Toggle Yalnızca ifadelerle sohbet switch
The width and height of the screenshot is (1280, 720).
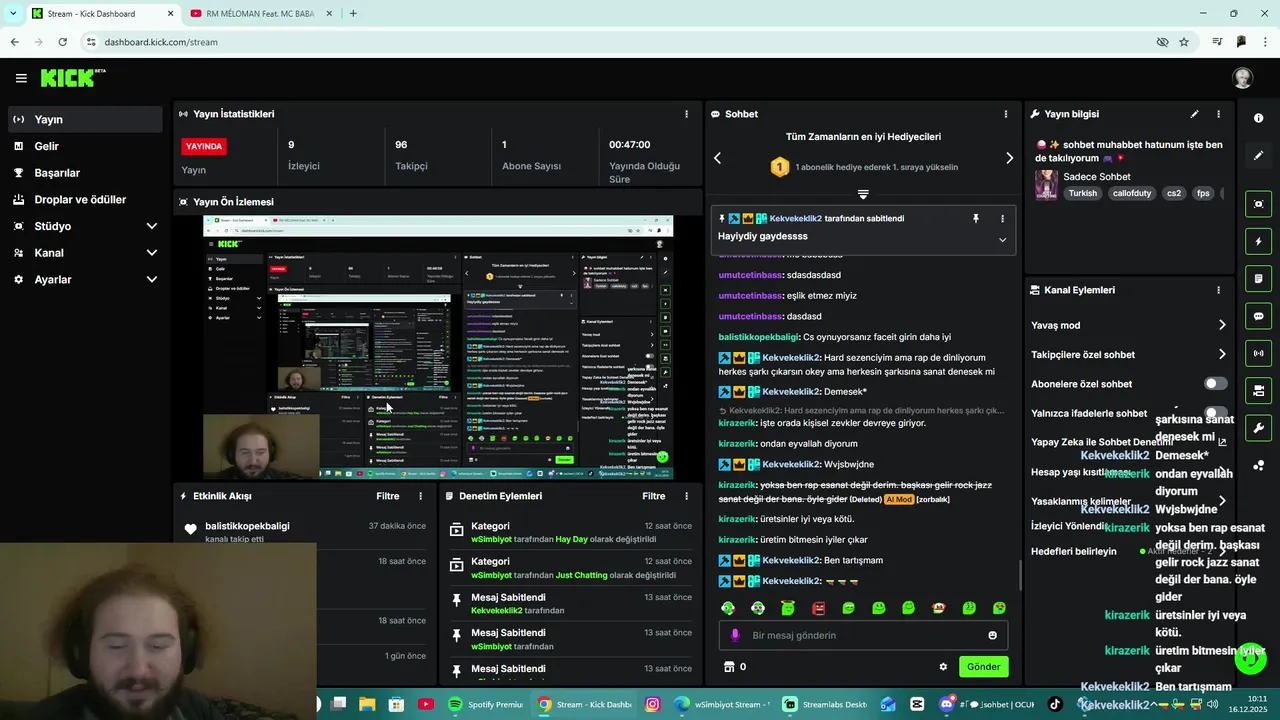1215,412
